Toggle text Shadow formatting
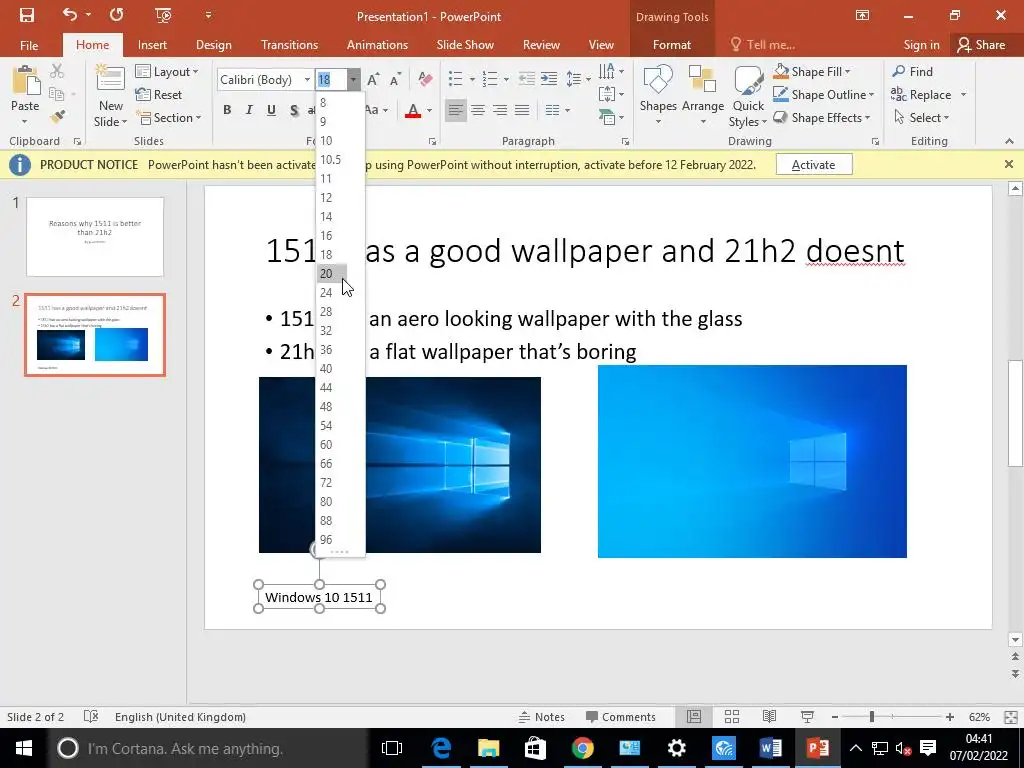The width and height of the screenshot is (1024, 768). (x=294, y=110)
